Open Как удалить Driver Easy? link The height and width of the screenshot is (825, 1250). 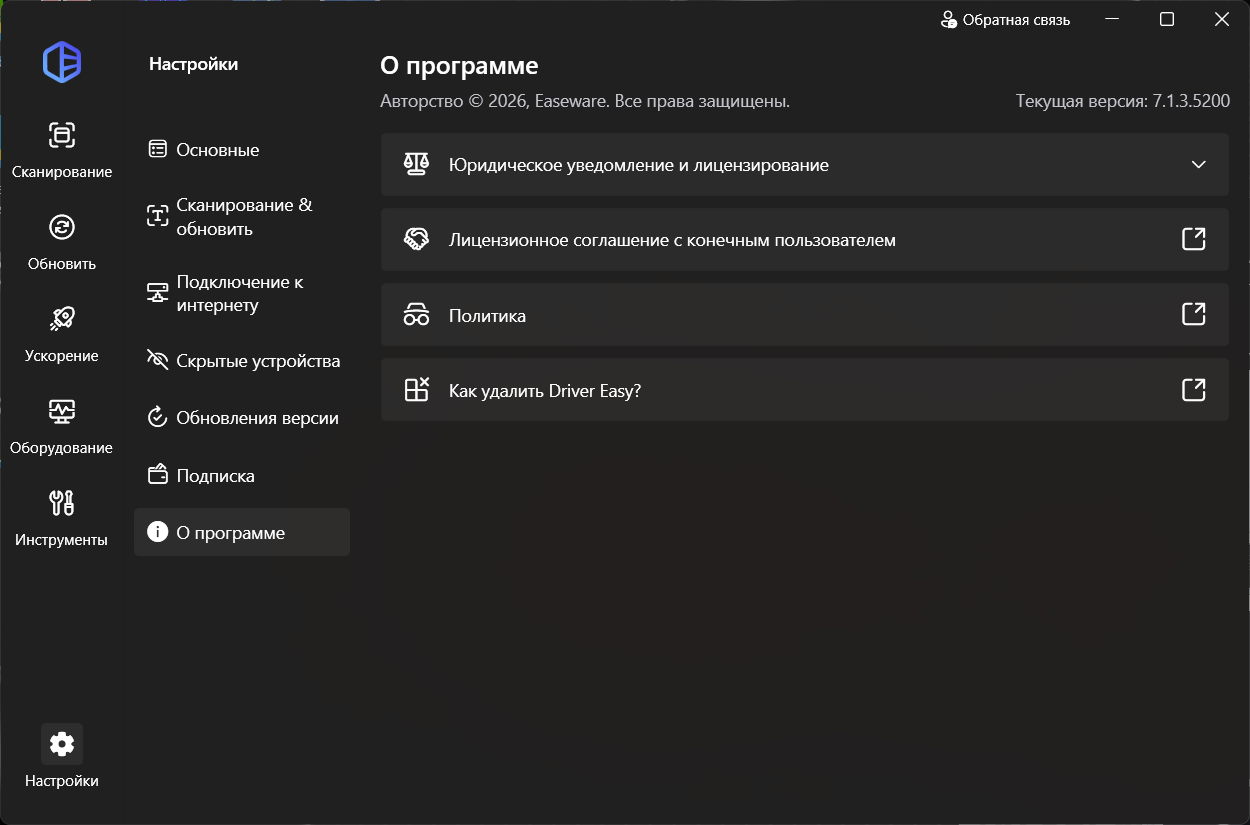click(x=804, y=389)
